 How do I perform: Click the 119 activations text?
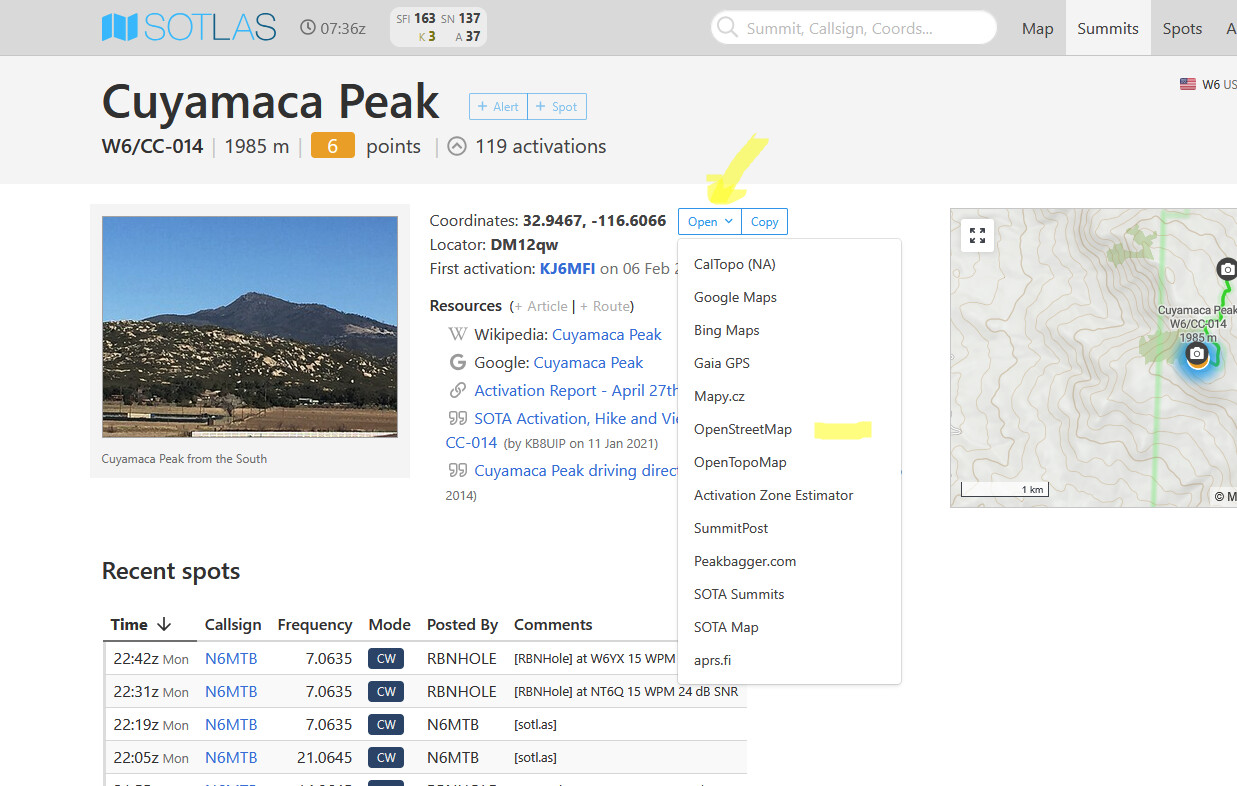click(x=540, y=146)
